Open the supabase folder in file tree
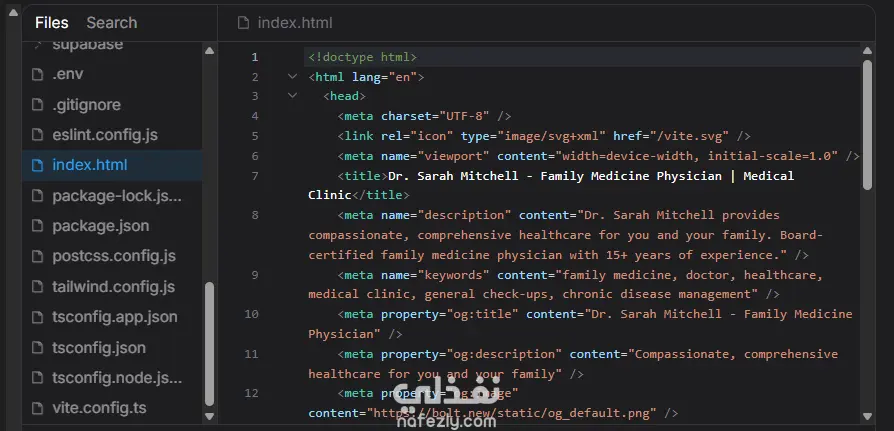This screenshot has height=431, width=894. 88,44
